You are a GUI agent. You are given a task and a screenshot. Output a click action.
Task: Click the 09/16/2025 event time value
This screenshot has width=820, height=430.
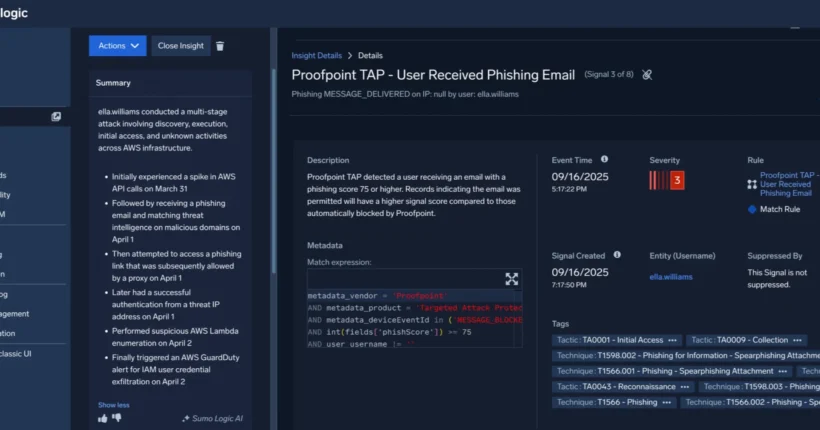[580, 177]
